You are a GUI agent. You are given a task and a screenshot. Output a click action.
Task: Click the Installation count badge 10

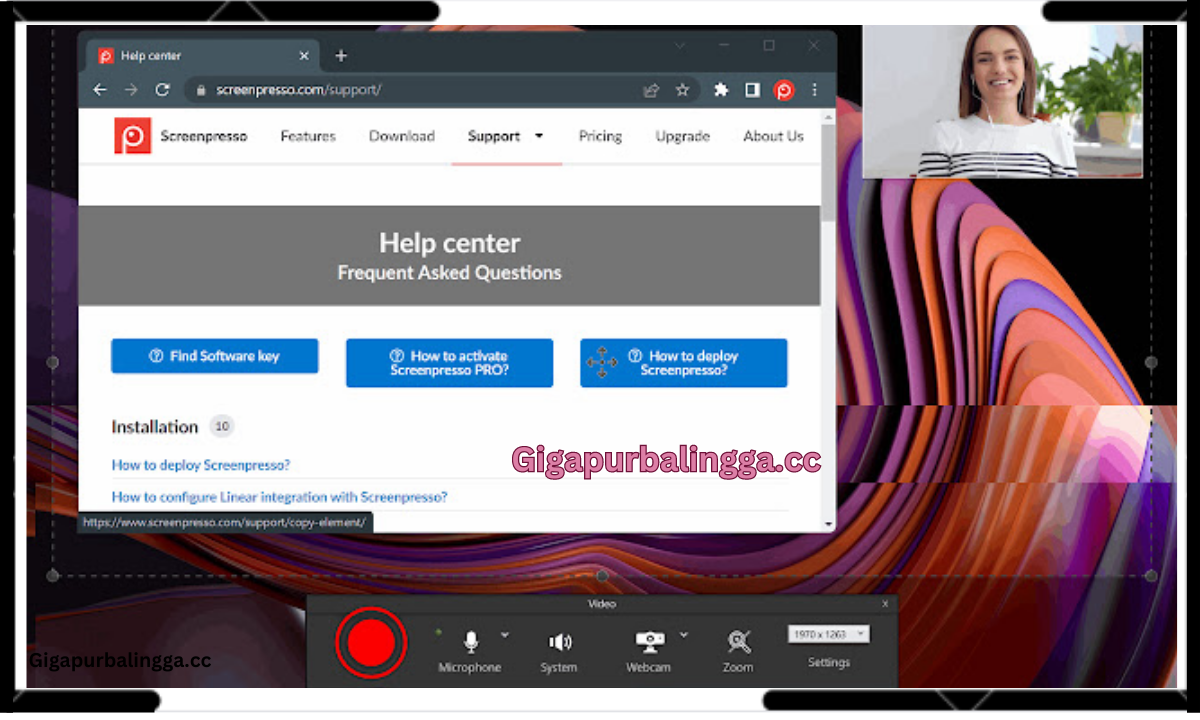222,427
